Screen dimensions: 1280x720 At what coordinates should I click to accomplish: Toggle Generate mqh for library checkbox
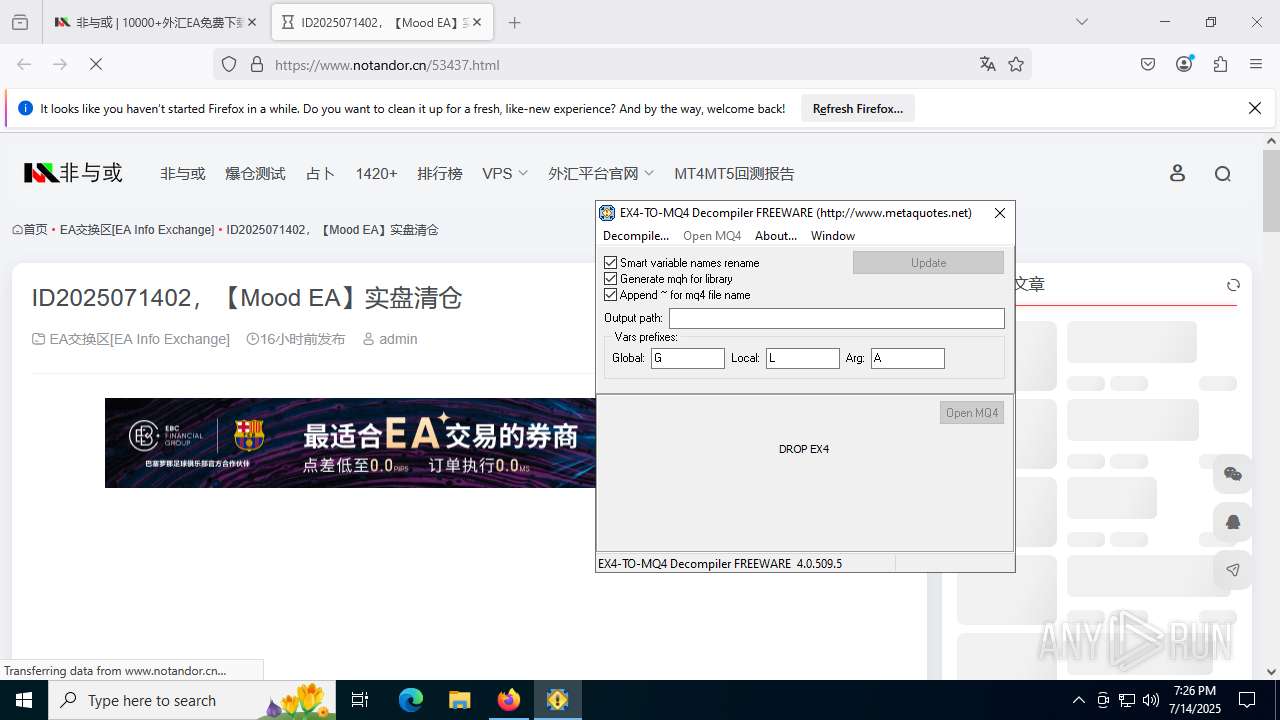click(610, 278)
